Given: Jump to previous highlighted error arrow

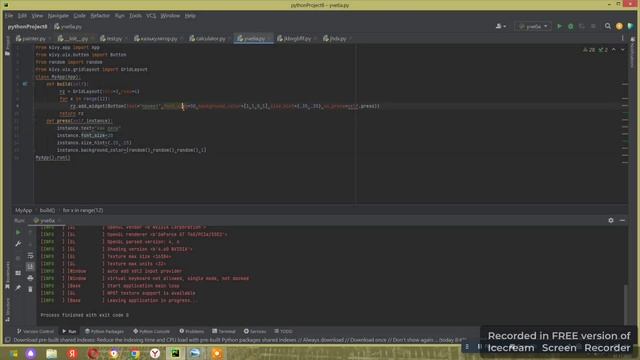Looking at the screenshot, I should 613,50.
